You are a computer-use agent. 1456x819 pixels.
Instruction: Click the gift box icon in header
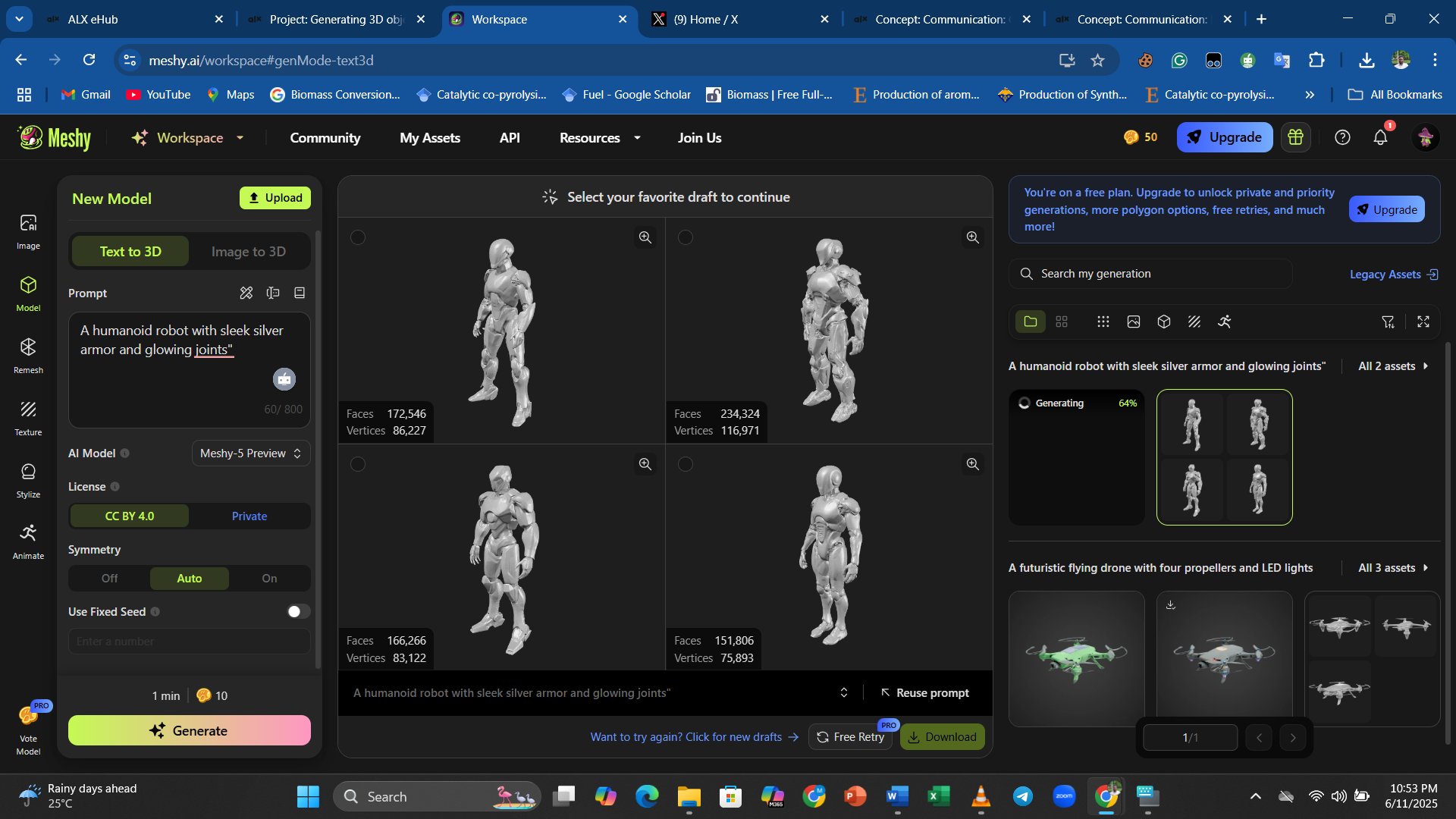coord(1295,137)
